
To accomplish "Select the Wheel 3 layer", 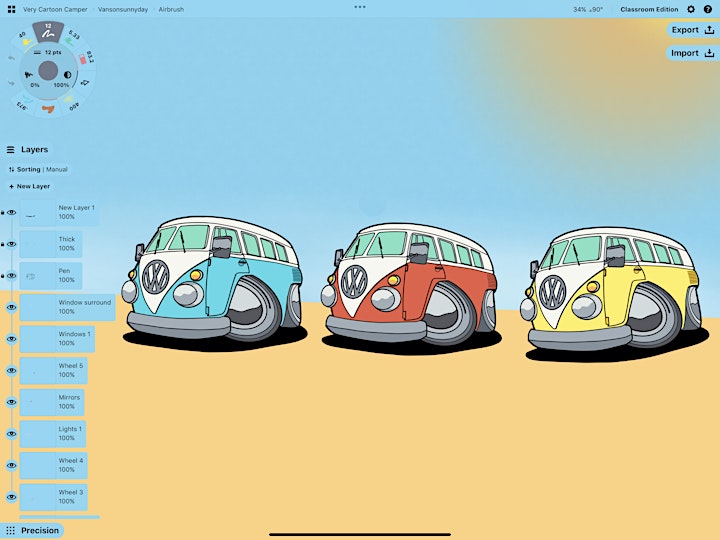I will [x=54, y=497].
